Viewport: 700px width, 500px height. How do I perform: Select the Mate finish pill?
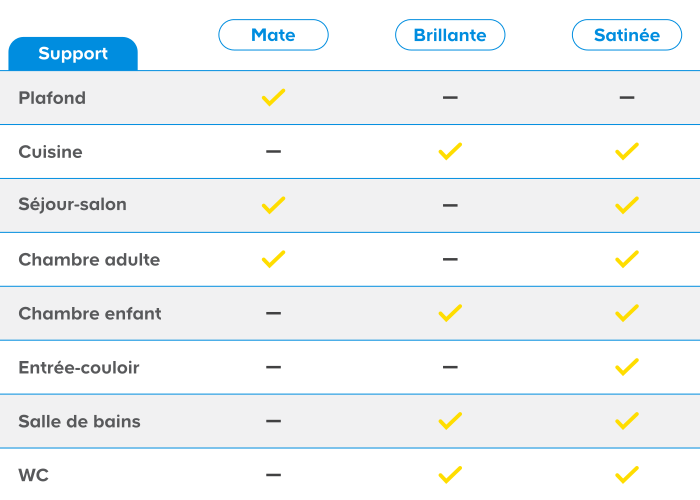point(273,35)
